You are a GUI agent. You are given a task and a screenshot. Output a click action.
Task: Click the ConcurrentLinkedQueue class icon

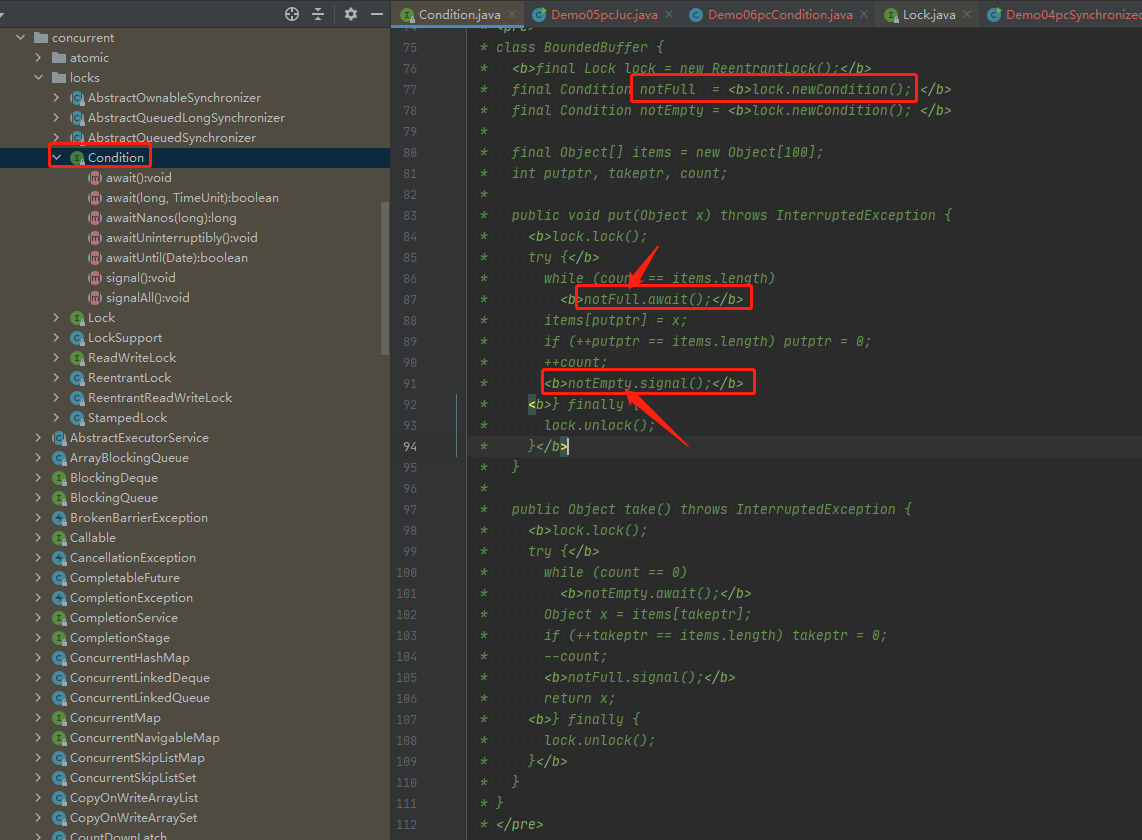tap(59, 698)
